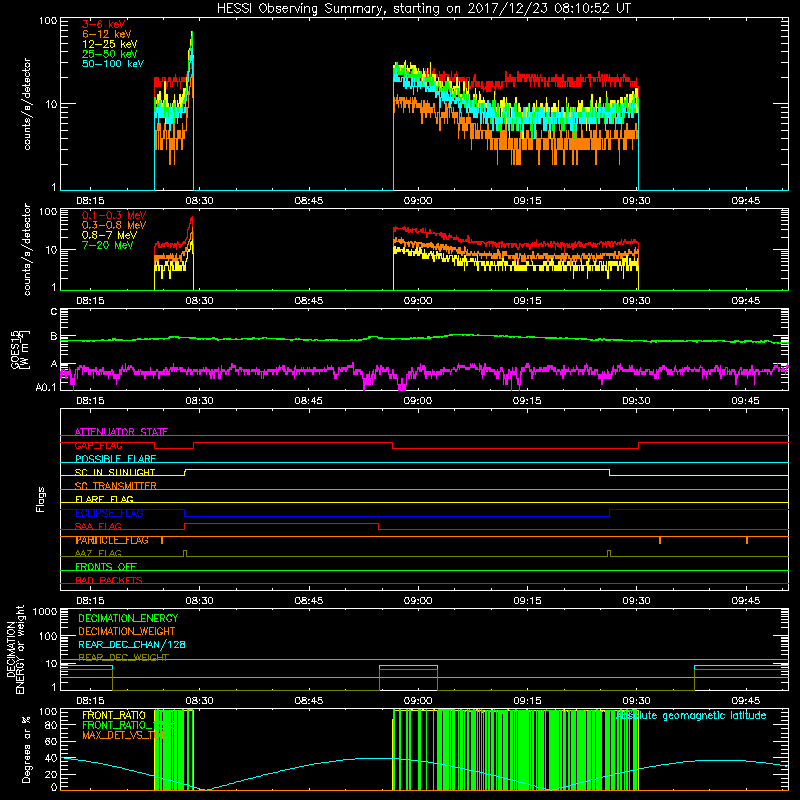This screenshot has width=800, height=800.
Task: Click the BAD_PACKETS flag label
Action: point(109,580)
